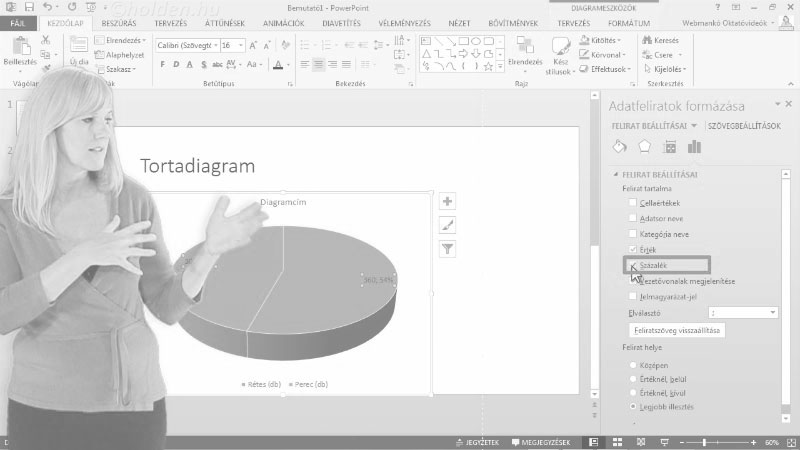The width and height of the screenshot is (800, 450).
Task: Select Size & Properties icon in pane
Action: point(669,147)
